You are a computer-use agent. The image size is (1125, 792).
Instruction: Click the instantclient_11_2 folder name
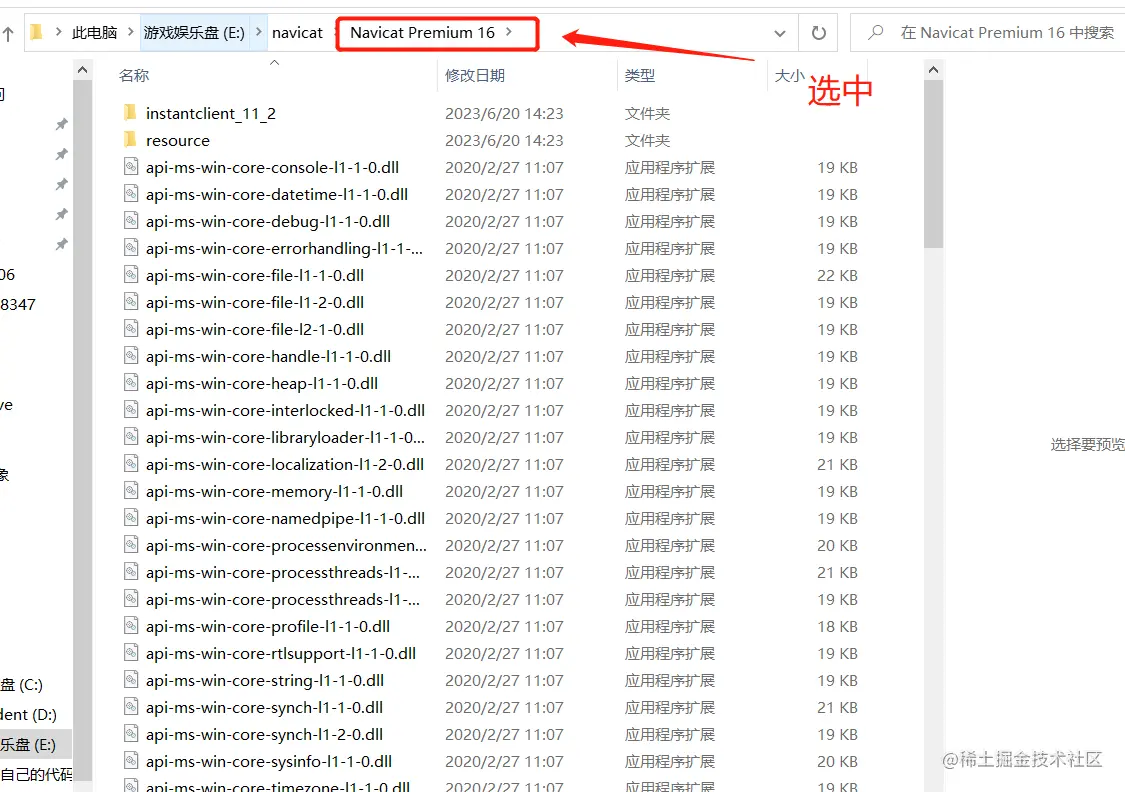pos(210,113)
